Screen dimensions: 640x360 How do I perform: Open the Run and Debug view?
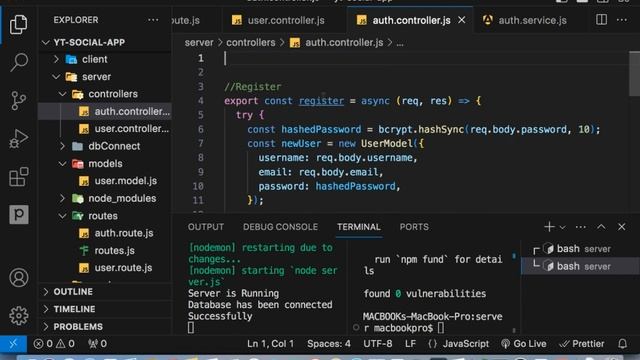[18, 139]
